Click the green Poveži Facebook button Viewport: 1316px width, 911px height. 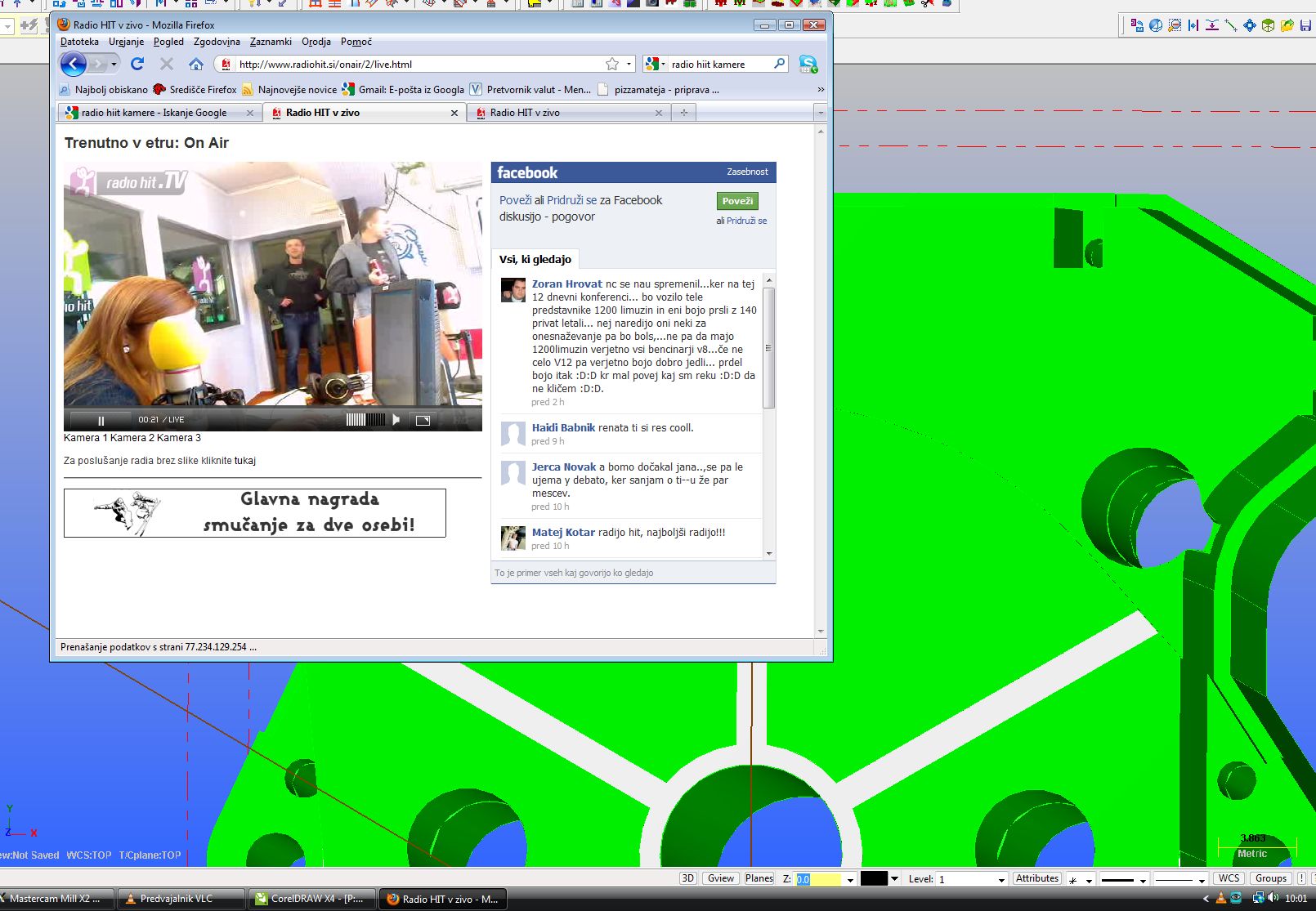(x=737, y=201)
